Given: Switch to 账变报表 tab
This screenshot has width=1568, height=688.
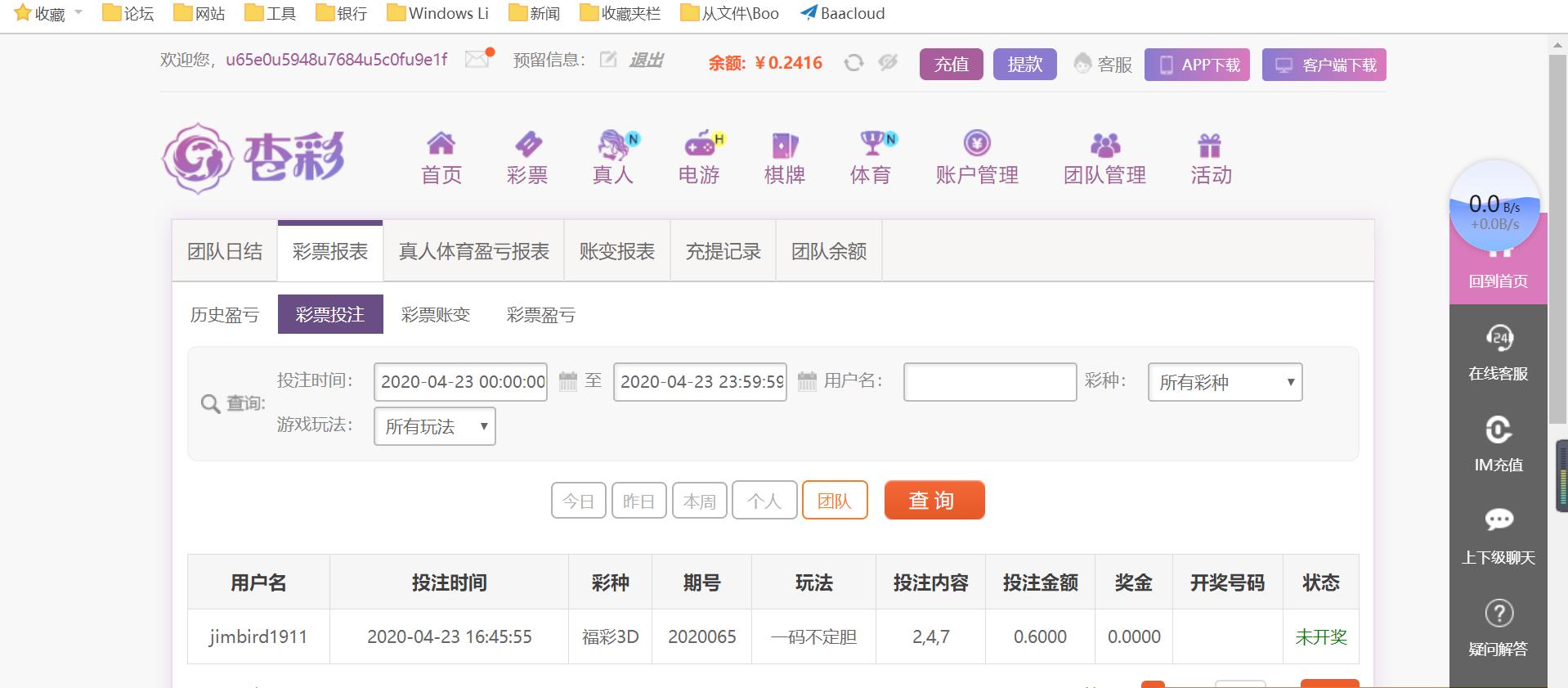Looking at the screenshot, I should coord(617,251).
